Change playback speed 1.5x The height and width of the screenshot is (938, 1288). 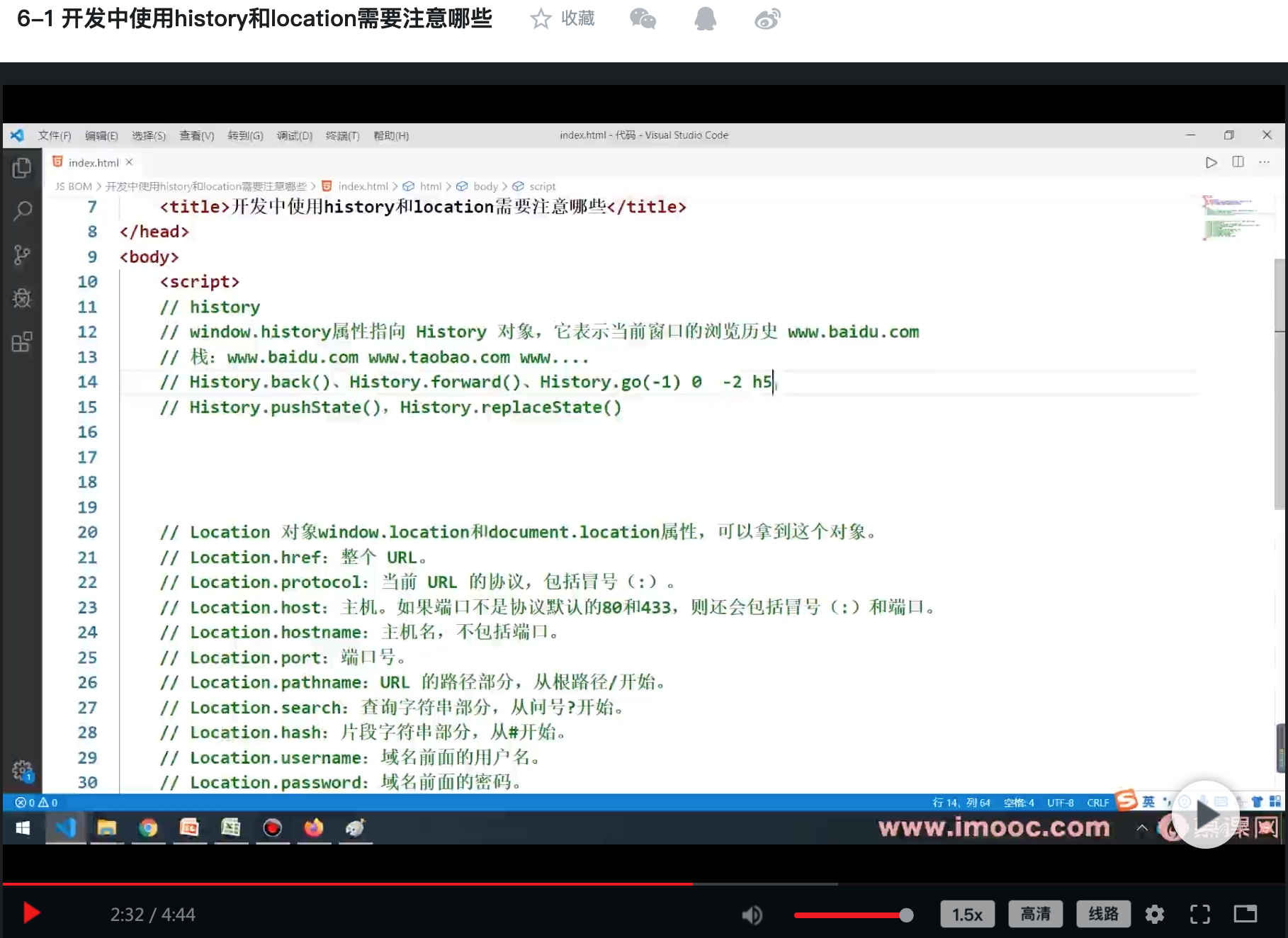[x=967, y=915]
